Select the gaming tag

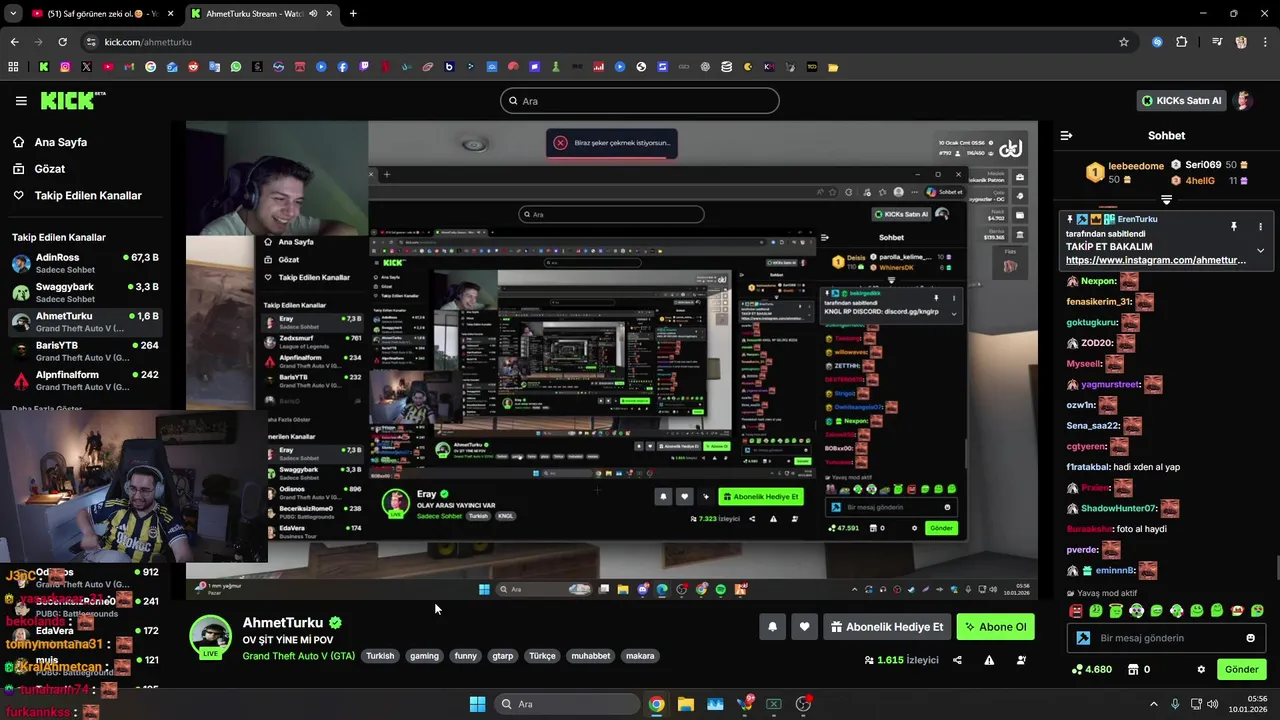tap(424, 656)
